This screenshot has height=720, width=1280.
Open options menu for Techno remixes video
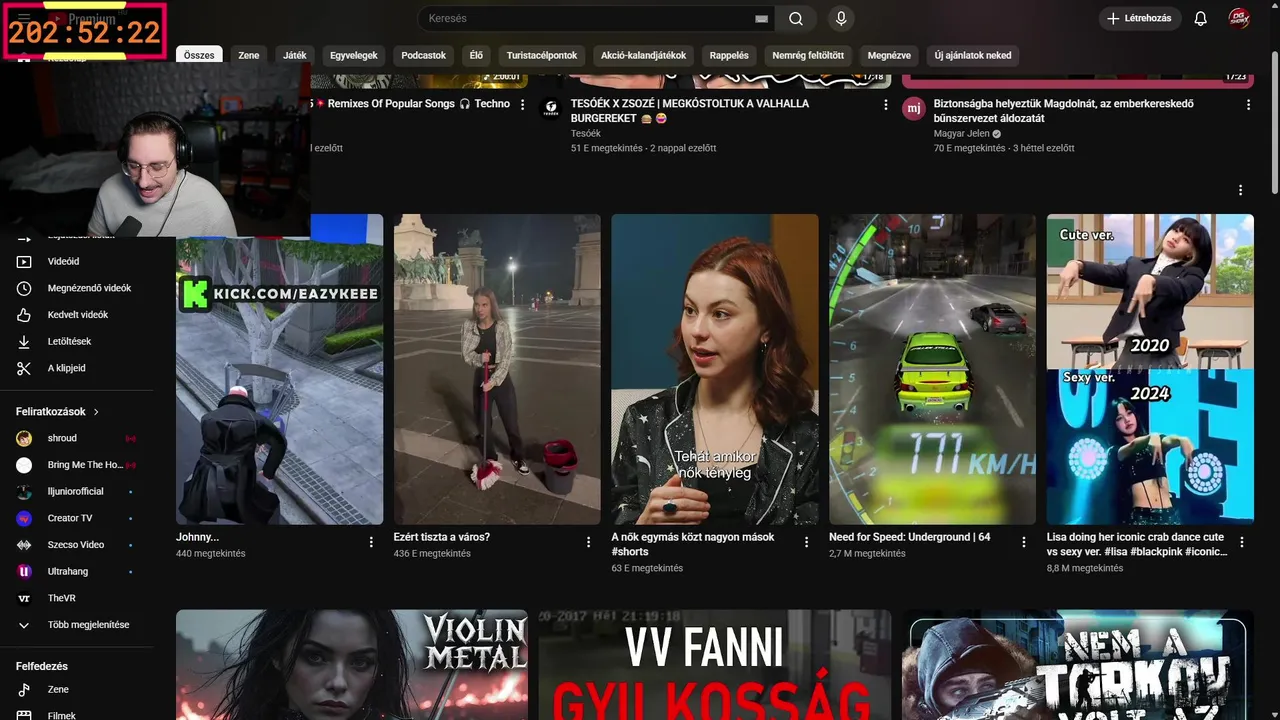coord(523,104)
